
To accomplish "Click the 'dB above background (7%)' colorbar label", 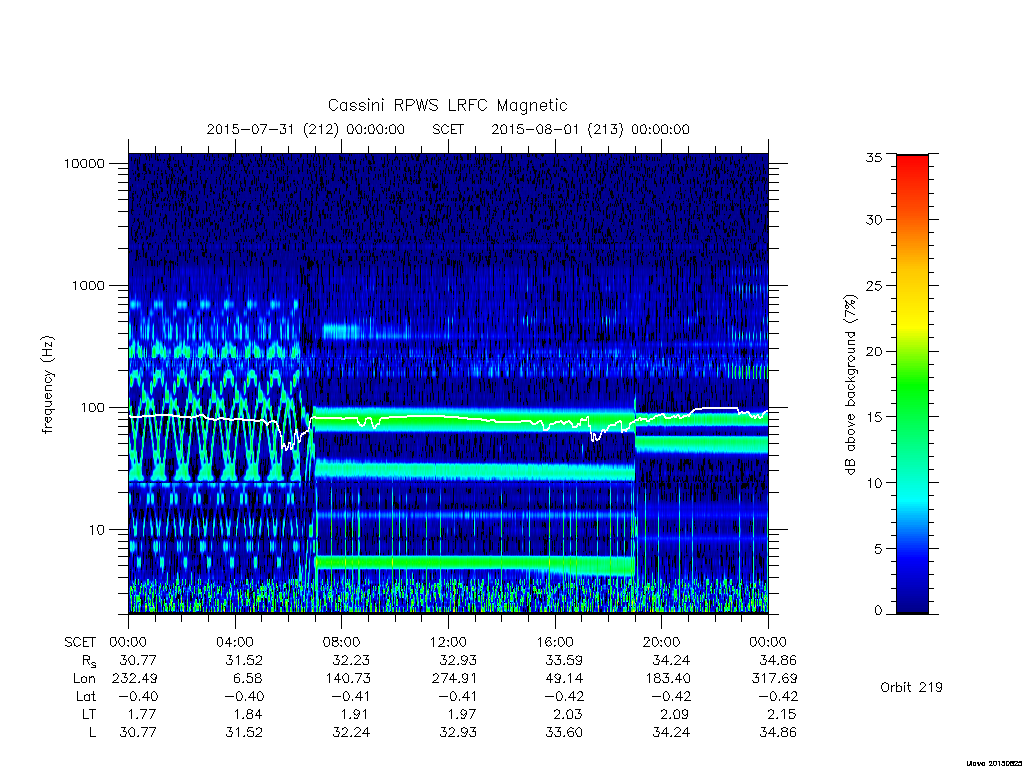I will coord(850,385).
